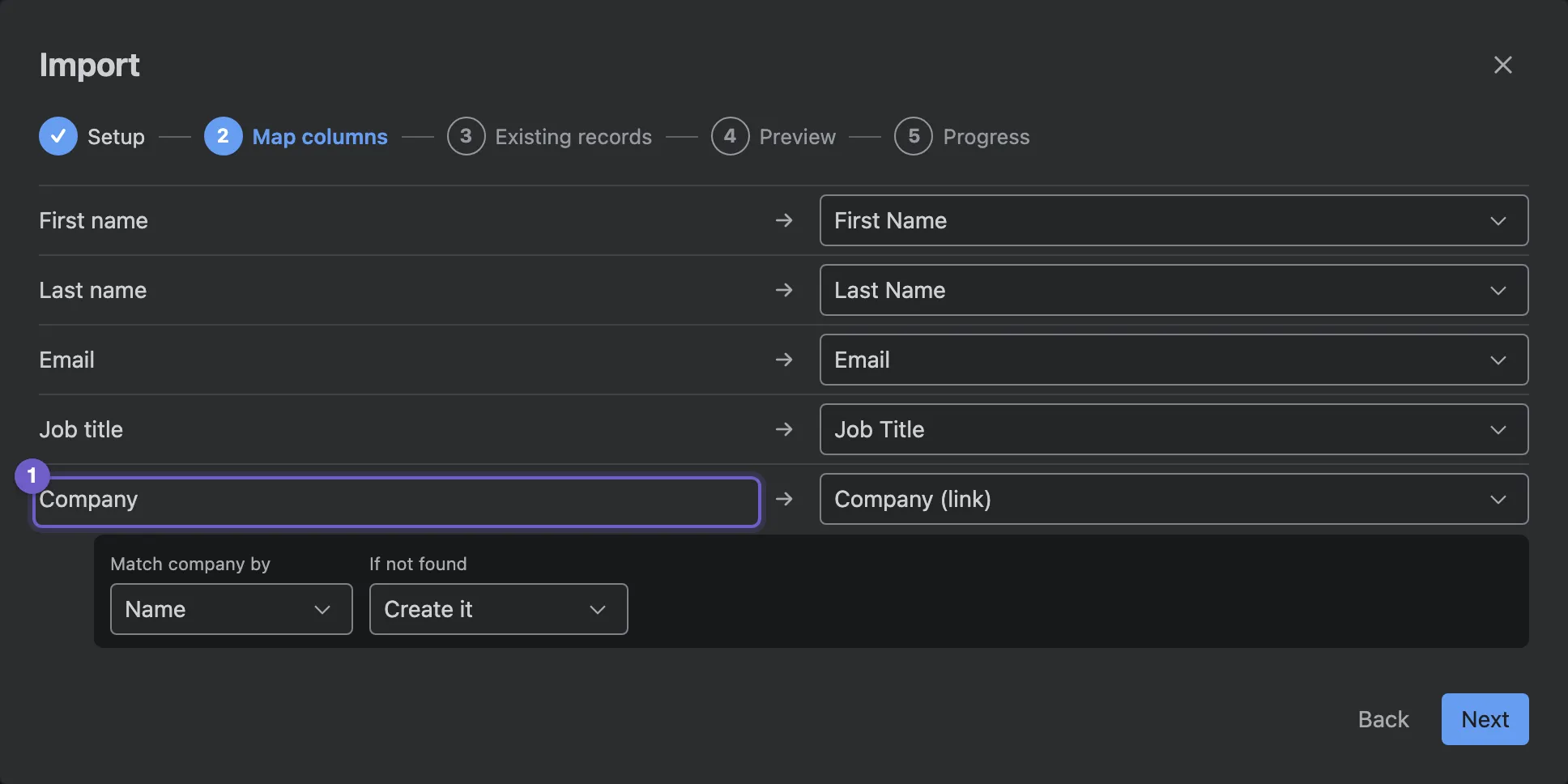Screen dimensions: 1568x784
Task: Click the step 3 circle for Existing records
Action: (467, 136)
